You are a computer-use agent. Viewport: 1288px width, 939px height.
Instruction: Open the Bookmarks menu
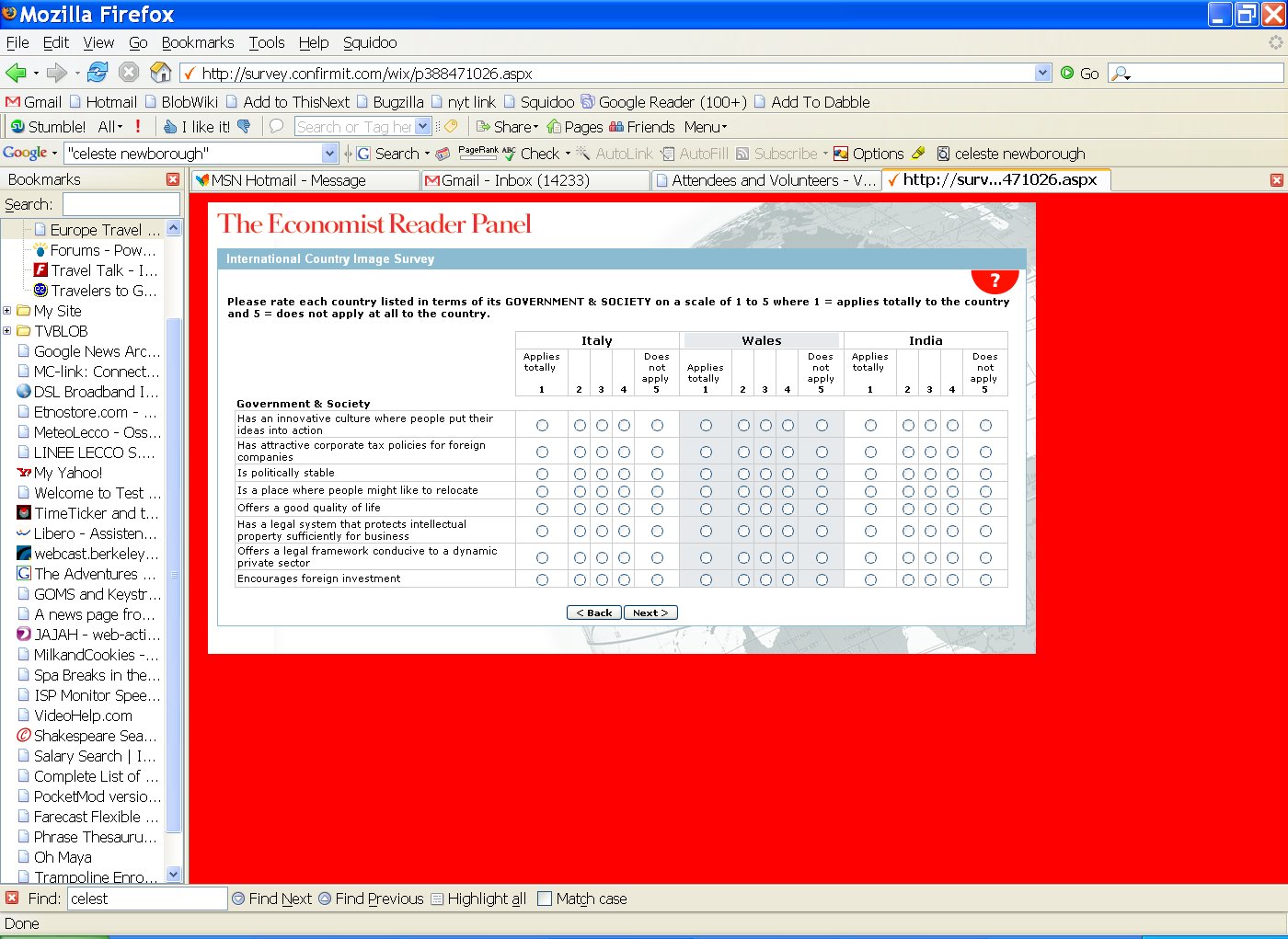[198, 42]
